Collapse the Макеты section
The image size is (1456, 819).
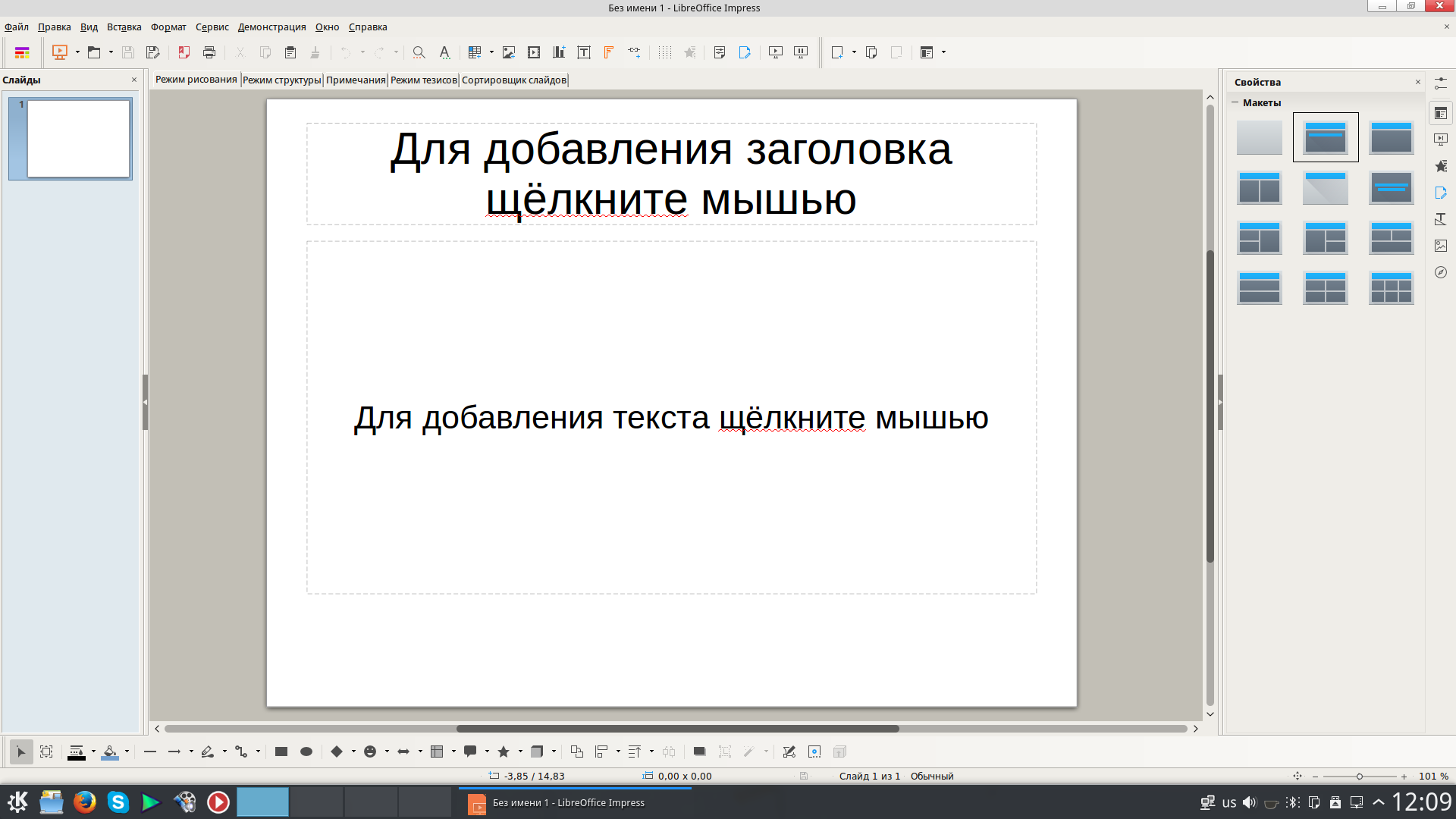click(x=1235, y=102)
